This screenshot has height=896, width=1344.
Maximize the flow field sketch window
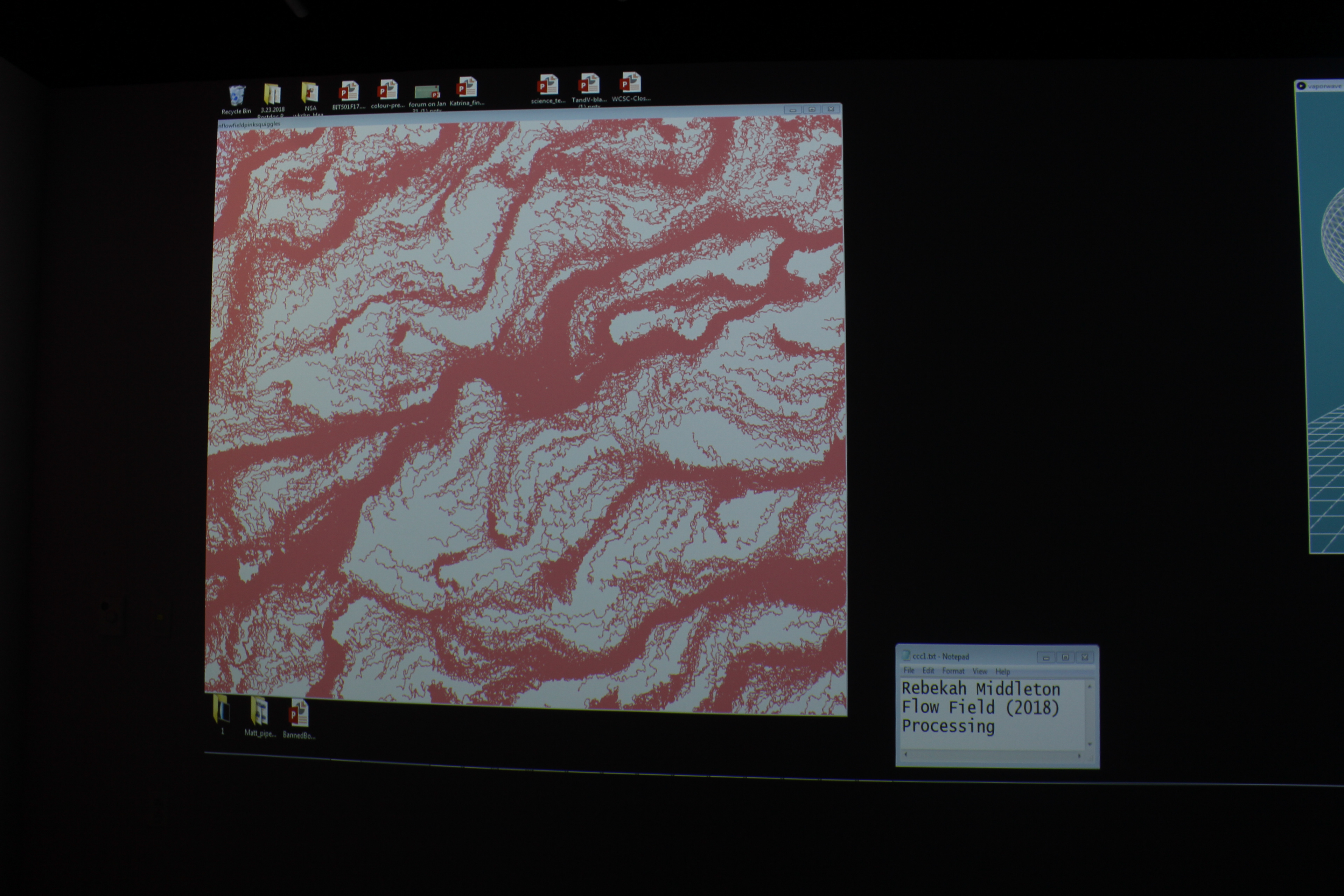(811, 109)
